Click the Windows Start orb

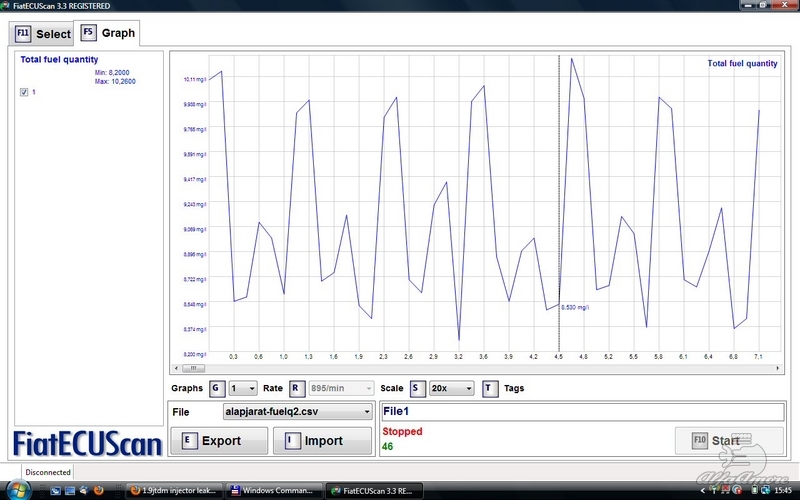(17, 490)
